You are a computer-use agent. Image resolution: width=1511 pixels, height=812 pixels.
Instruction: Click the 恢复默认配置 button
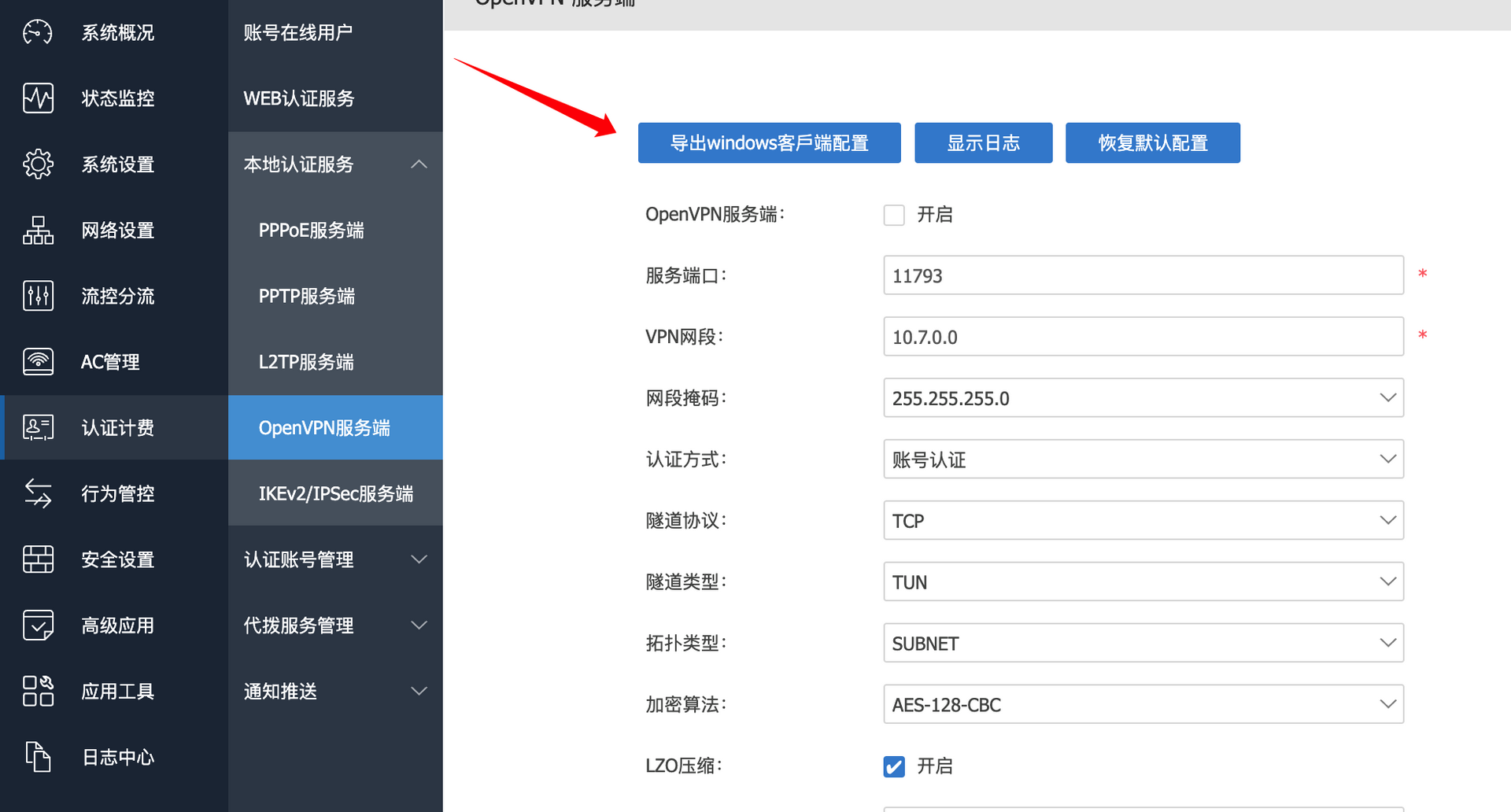tap(1152, 142)
